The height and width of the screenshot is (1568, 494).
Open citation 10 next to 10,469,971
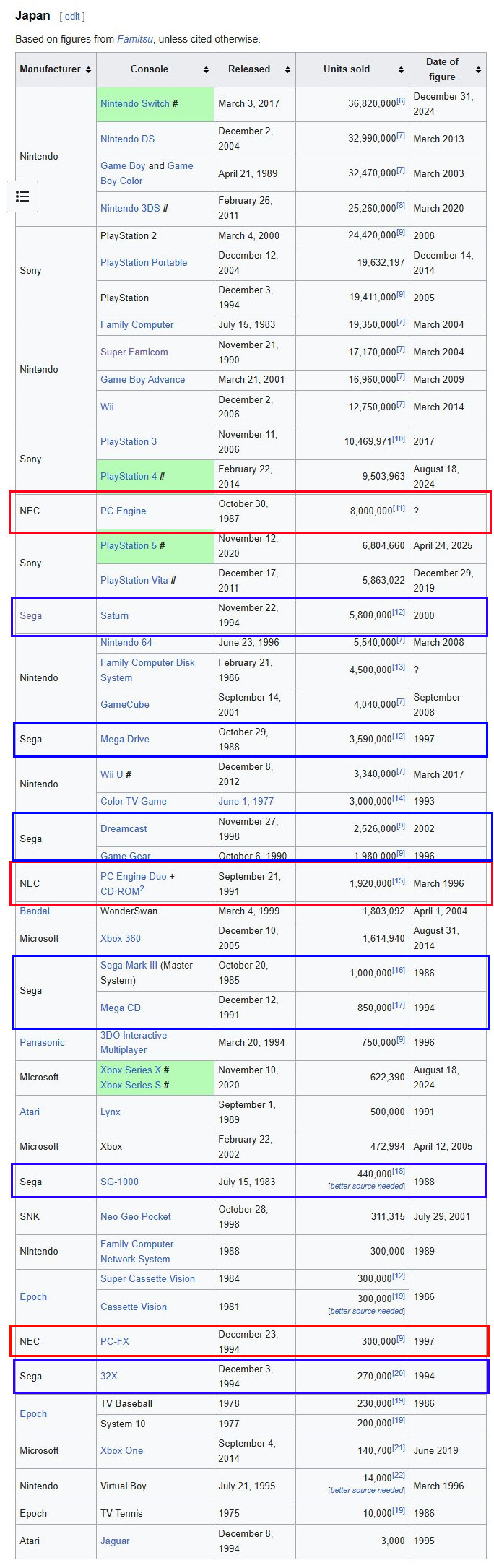tap(399, 438)
